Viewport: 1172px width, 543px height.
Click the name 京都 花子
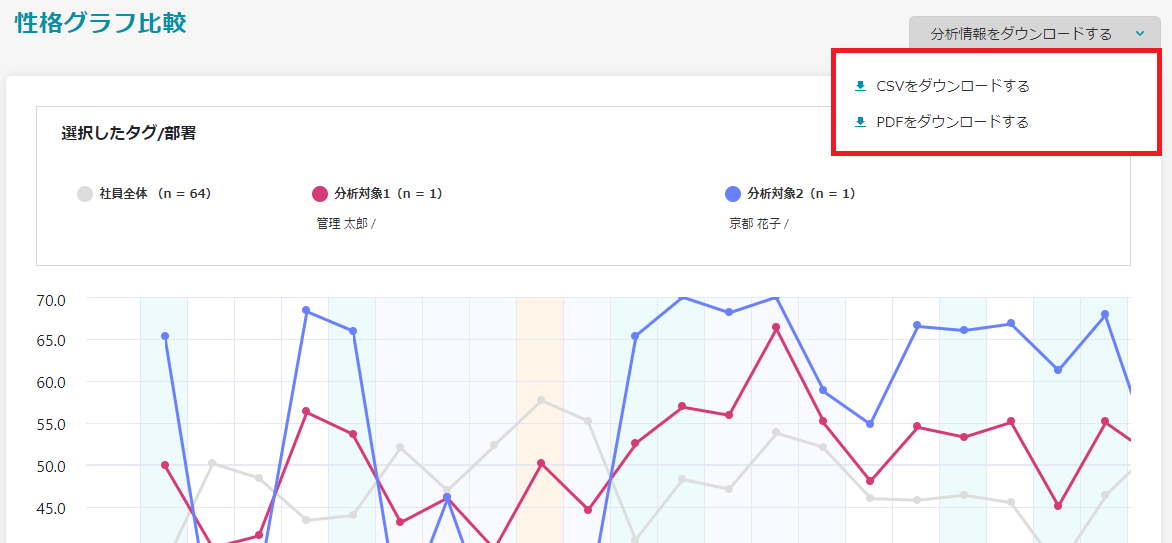(755, 224)
